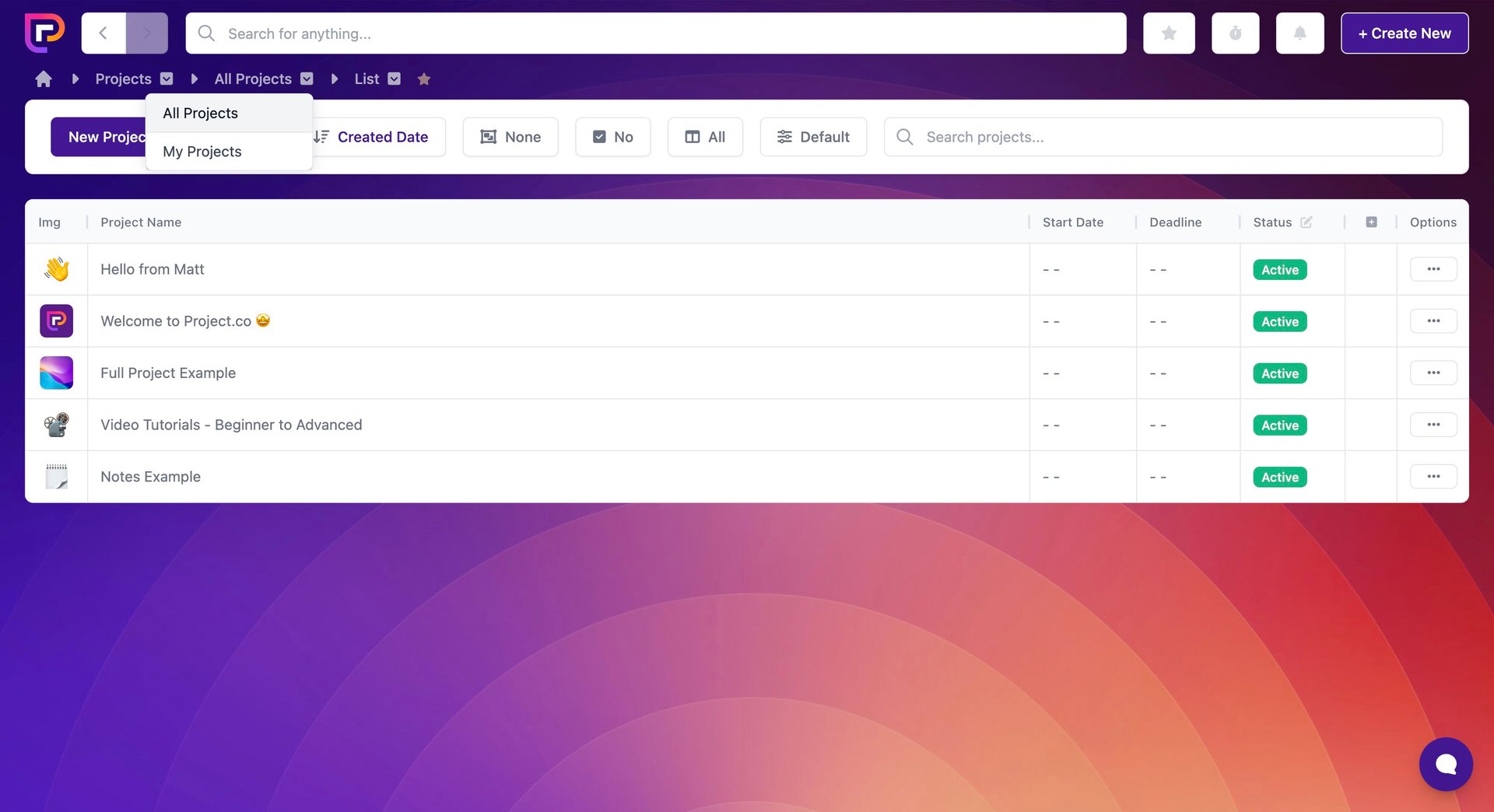Open the None grouping dropdown
Screen dimensions: 1494x812
pos(510,137)
